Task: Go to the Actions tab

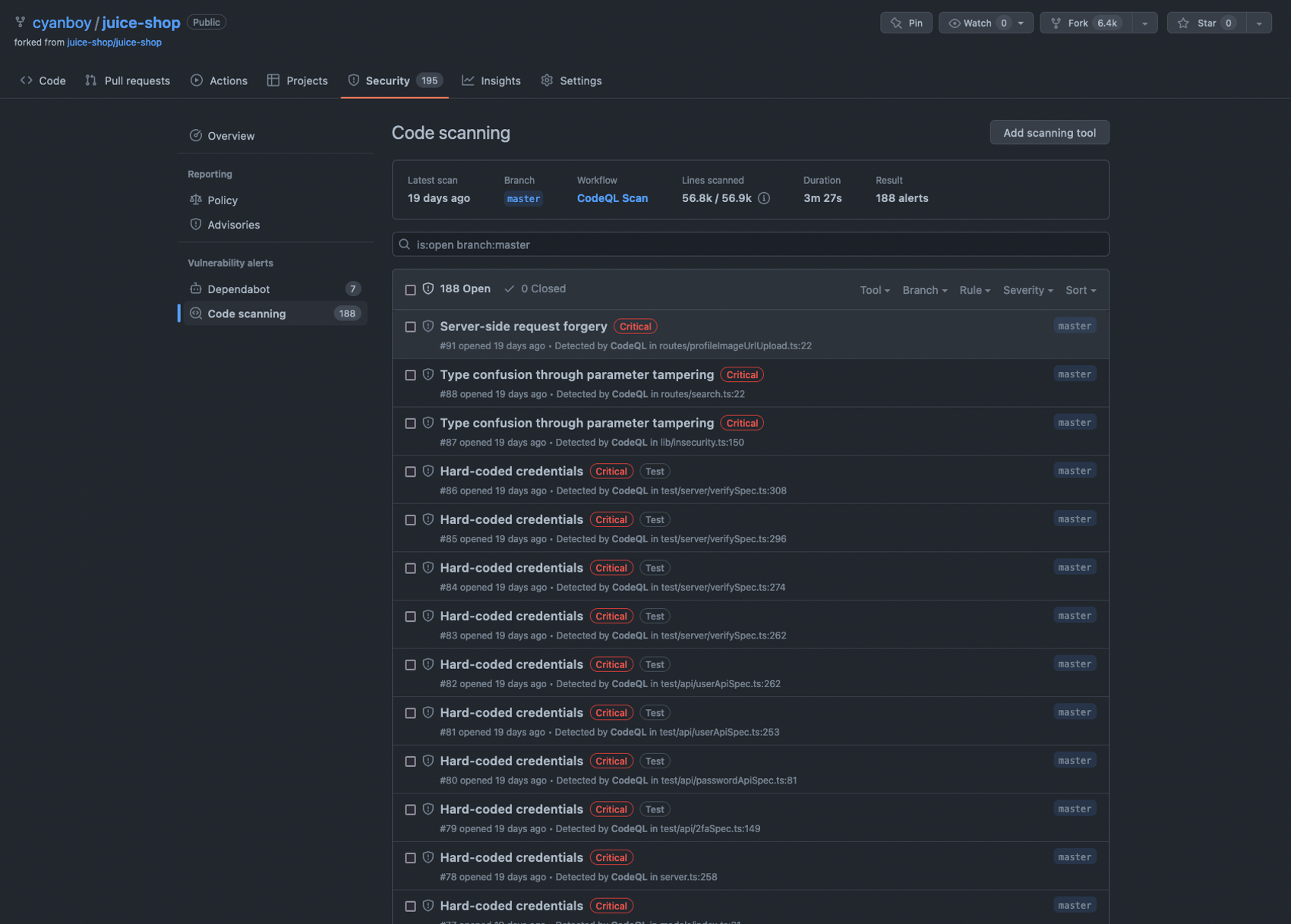Action: [x=219, y=80]
